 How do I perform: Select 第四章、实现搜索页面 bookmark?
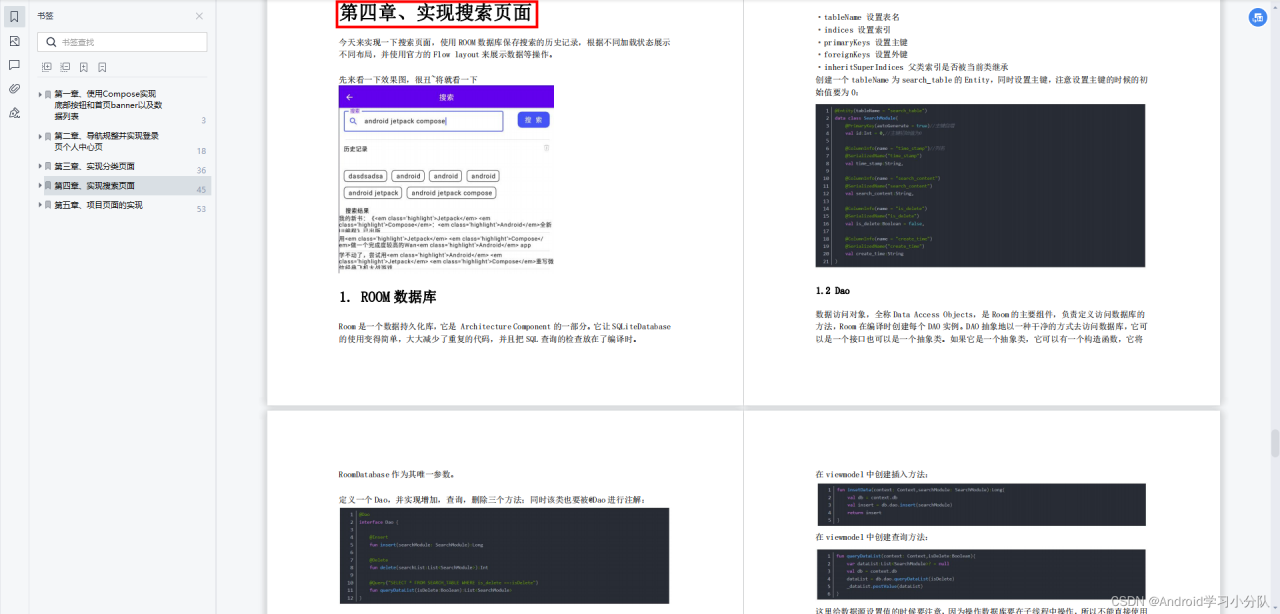94,185
